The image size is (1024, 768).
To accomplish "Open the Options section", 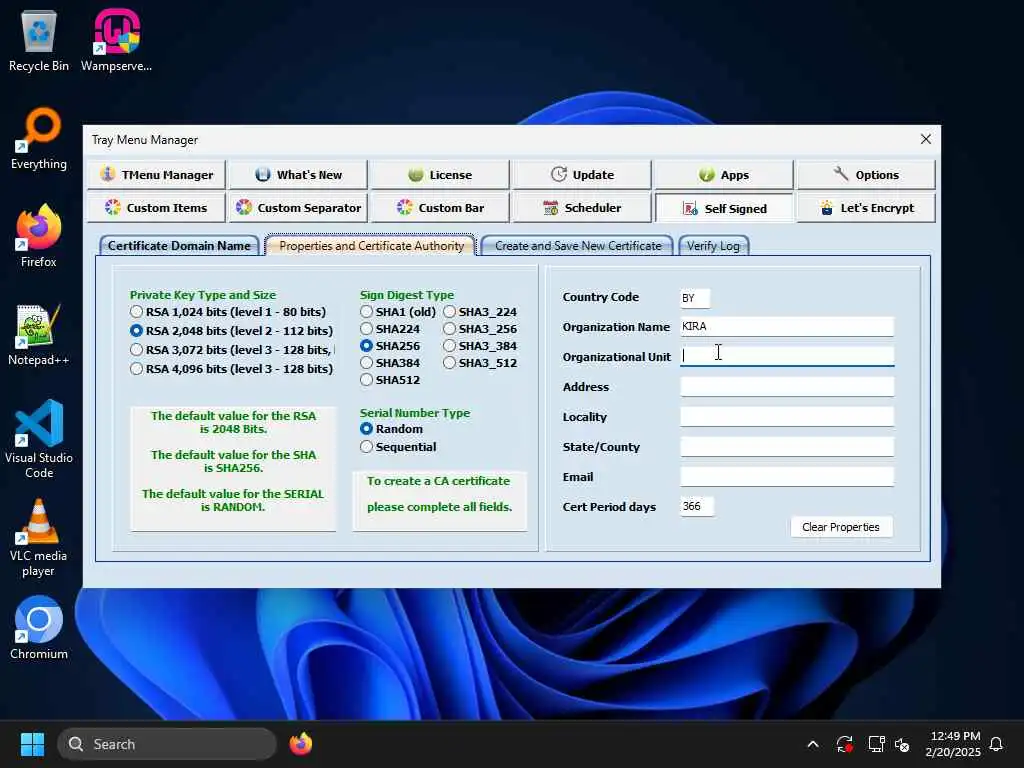I will (866, 174).
